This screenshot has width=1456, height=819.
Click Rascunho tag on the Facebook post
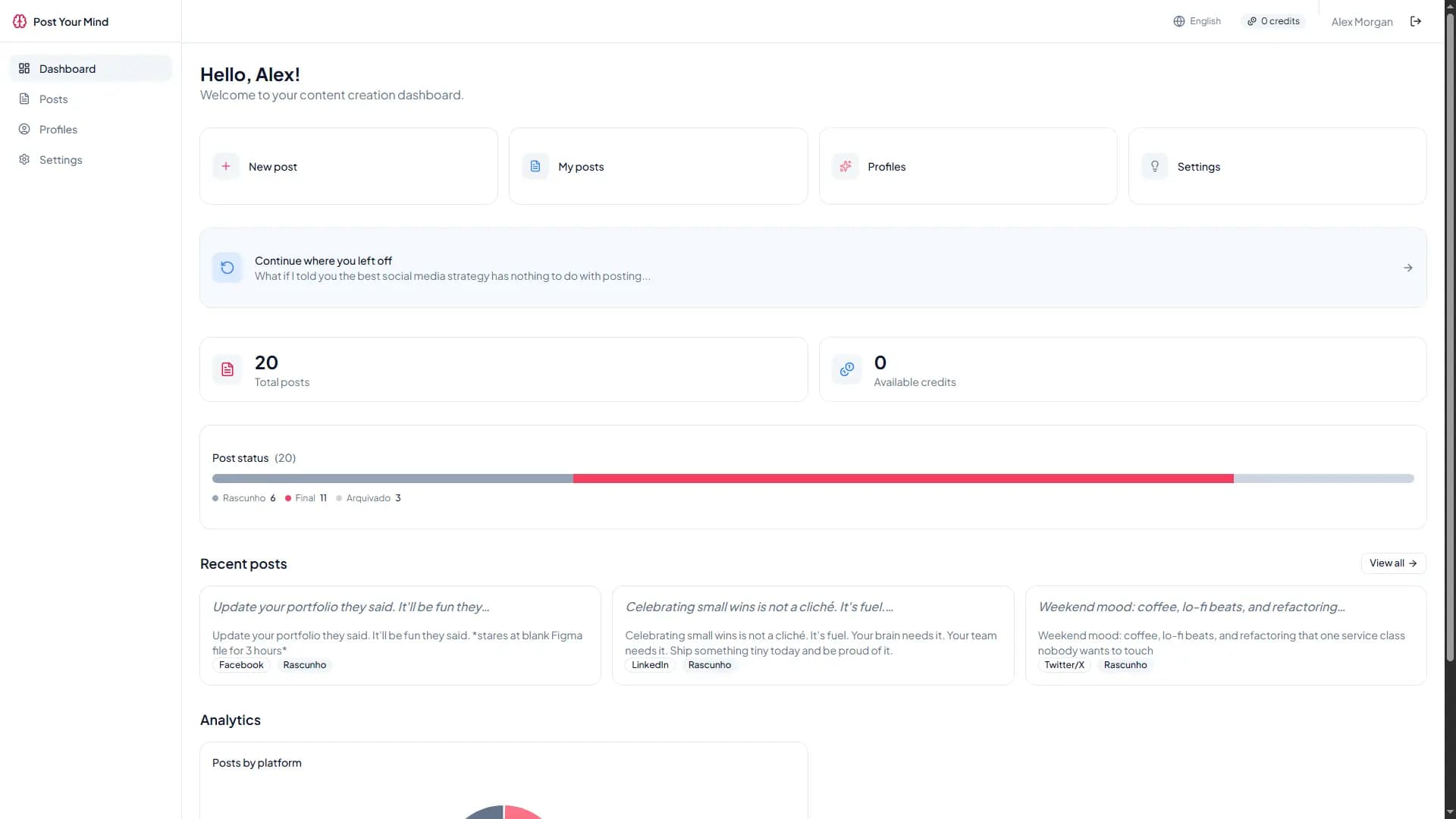(304, 665)
